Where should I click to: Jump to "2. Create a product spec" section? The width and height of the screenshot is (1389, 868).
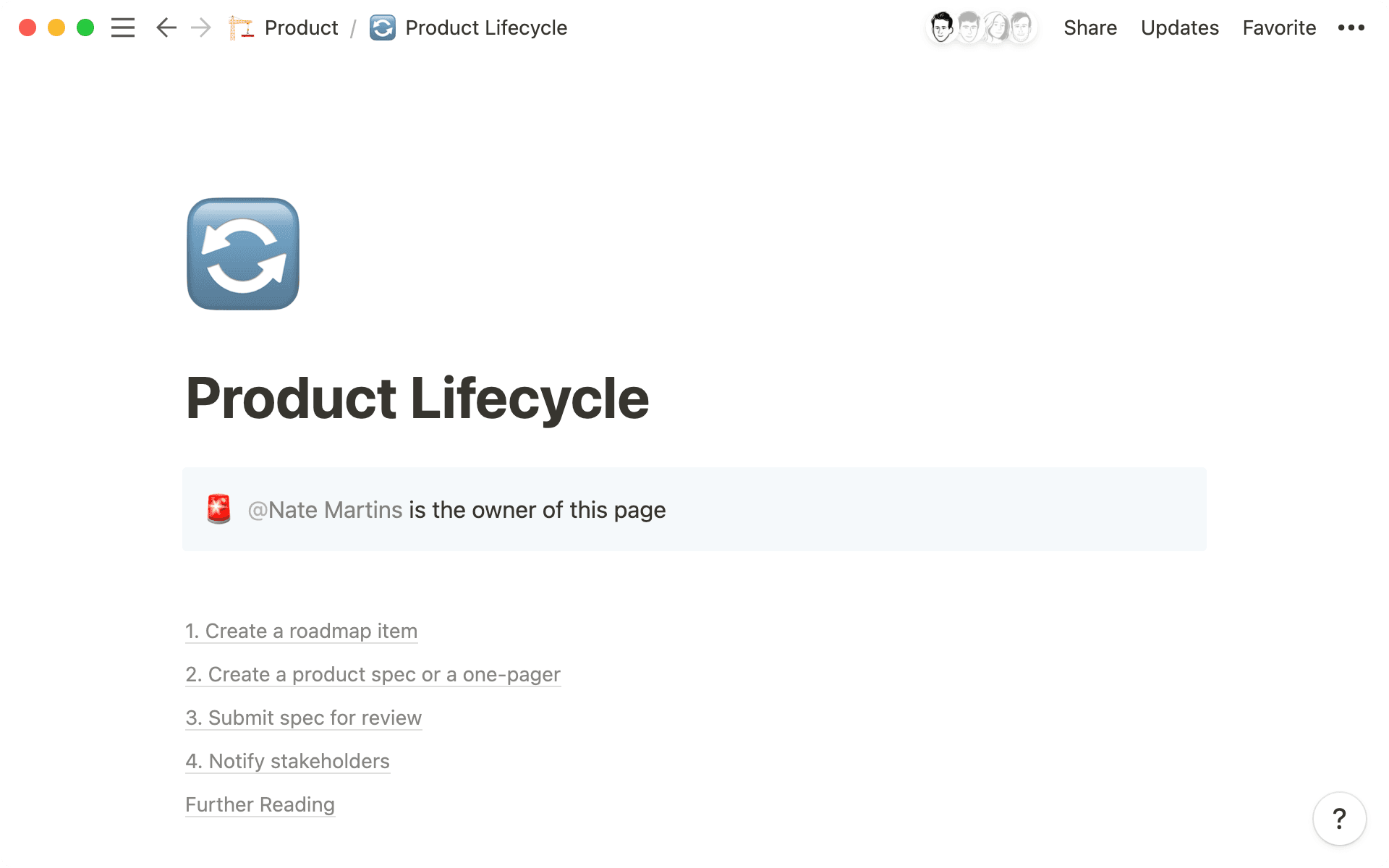(x=373, y=674)
